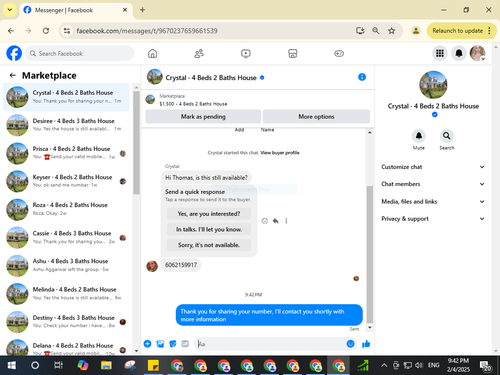
Task: Open the Gaming icon in top navigation
Action: pyautogui.click(x=339, y=53)
